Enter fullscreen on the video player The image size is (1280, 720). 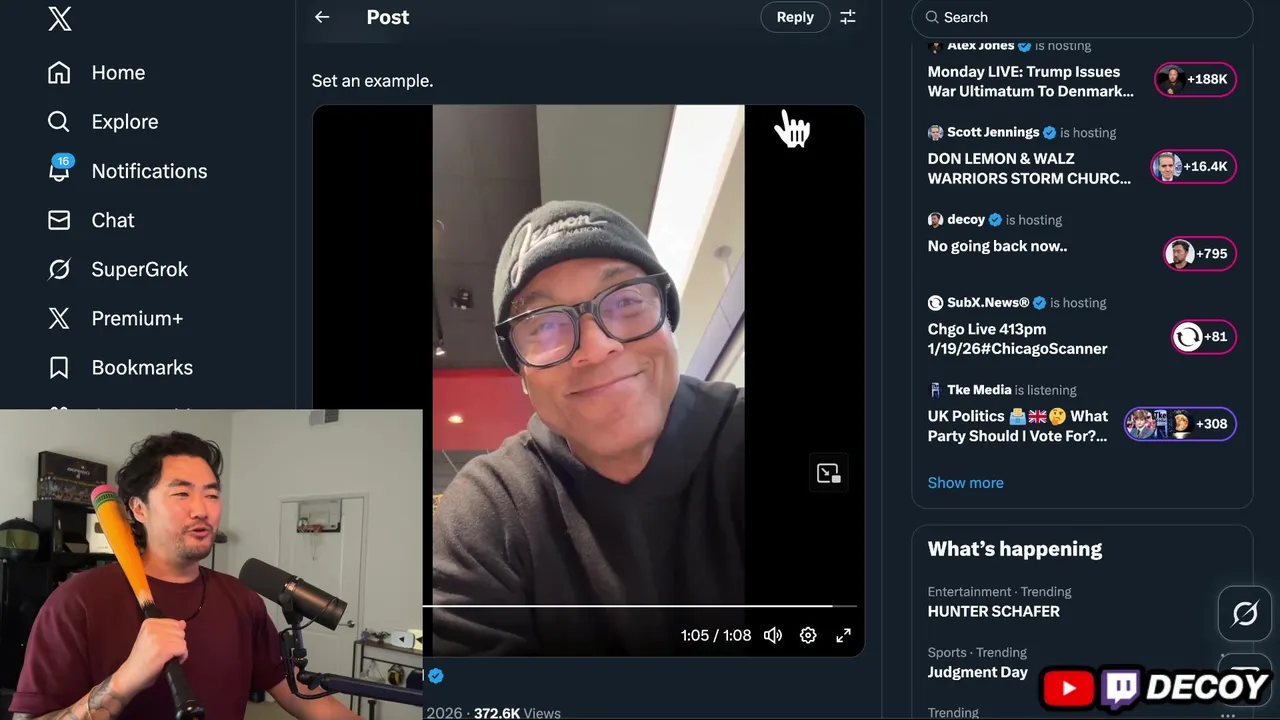843,635
